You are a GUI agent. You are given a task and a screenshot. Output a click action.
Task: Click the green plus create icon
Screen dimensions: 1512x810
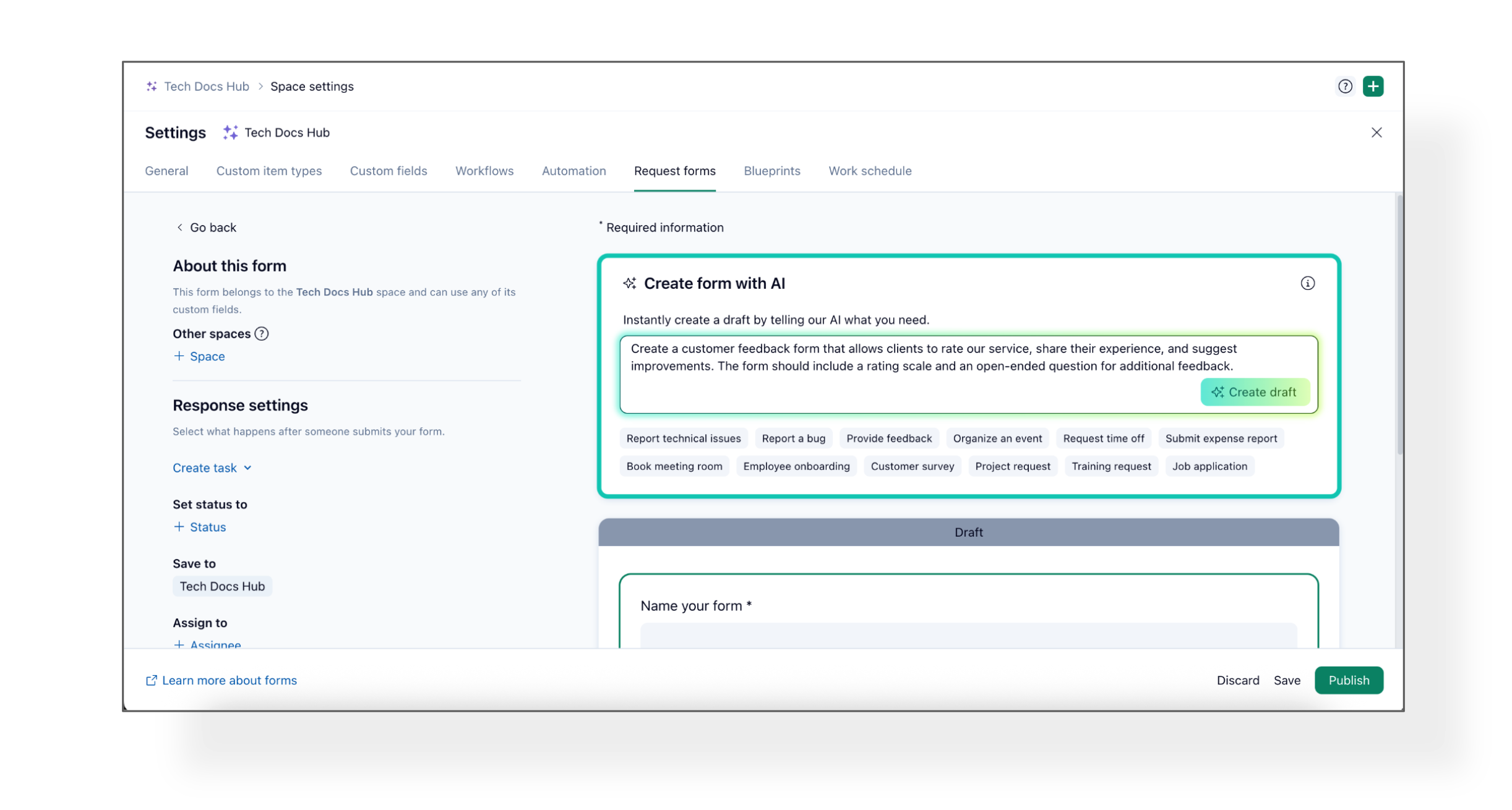(x=1372, y=87)
